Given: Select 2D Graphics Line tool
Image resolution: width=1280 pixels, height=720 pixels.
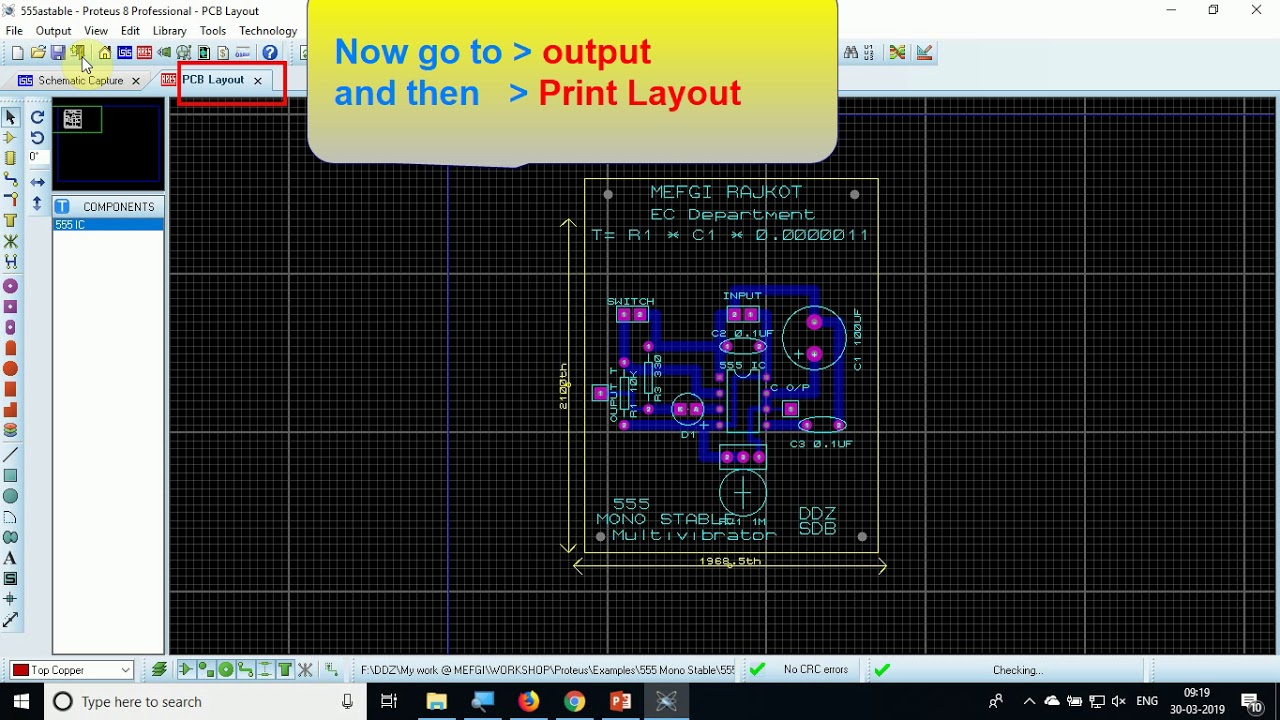Looking at the screenshot, I should coord(10,455).
